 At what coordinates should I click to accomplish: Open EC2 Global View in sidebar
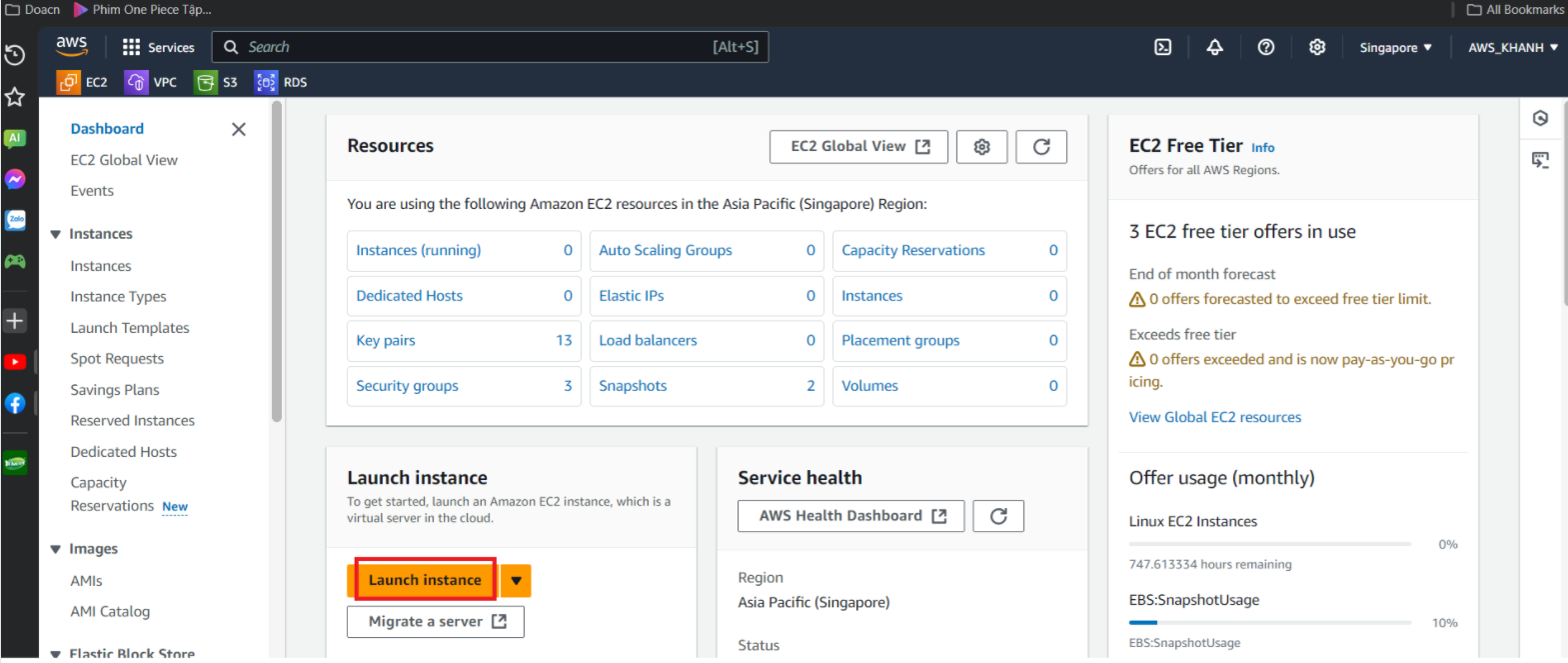(x=124, y=160)
